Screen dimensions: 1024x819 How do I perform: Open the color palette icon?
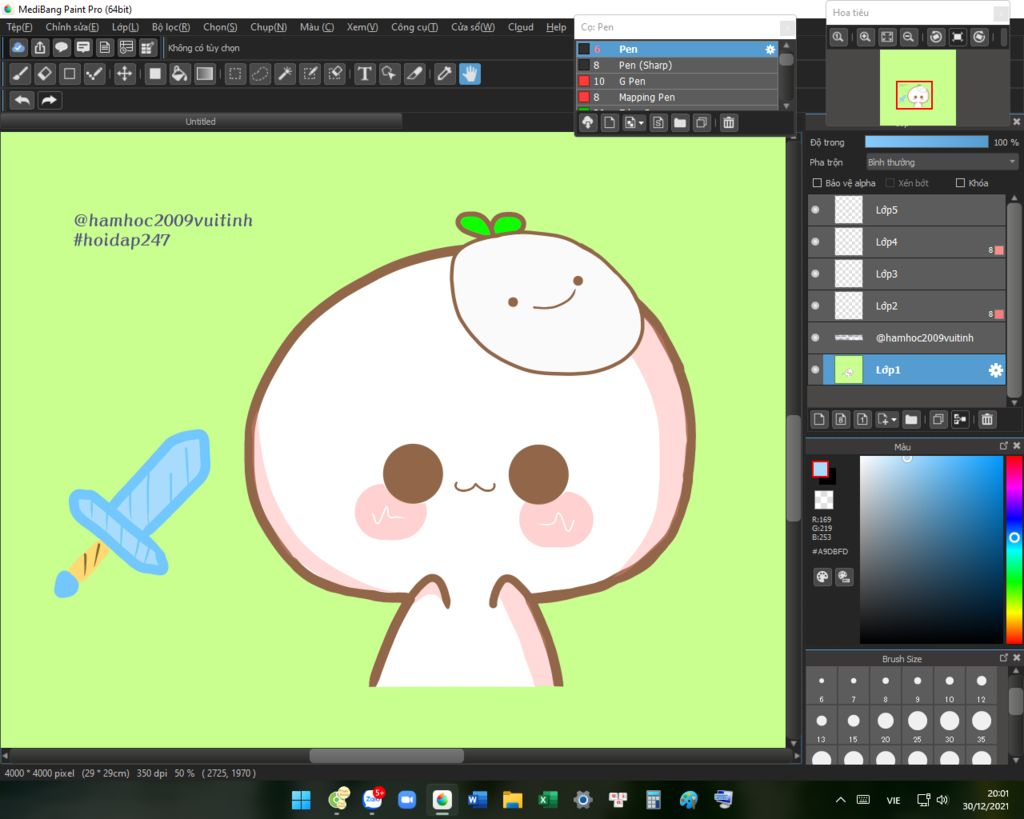click(822, 577)
